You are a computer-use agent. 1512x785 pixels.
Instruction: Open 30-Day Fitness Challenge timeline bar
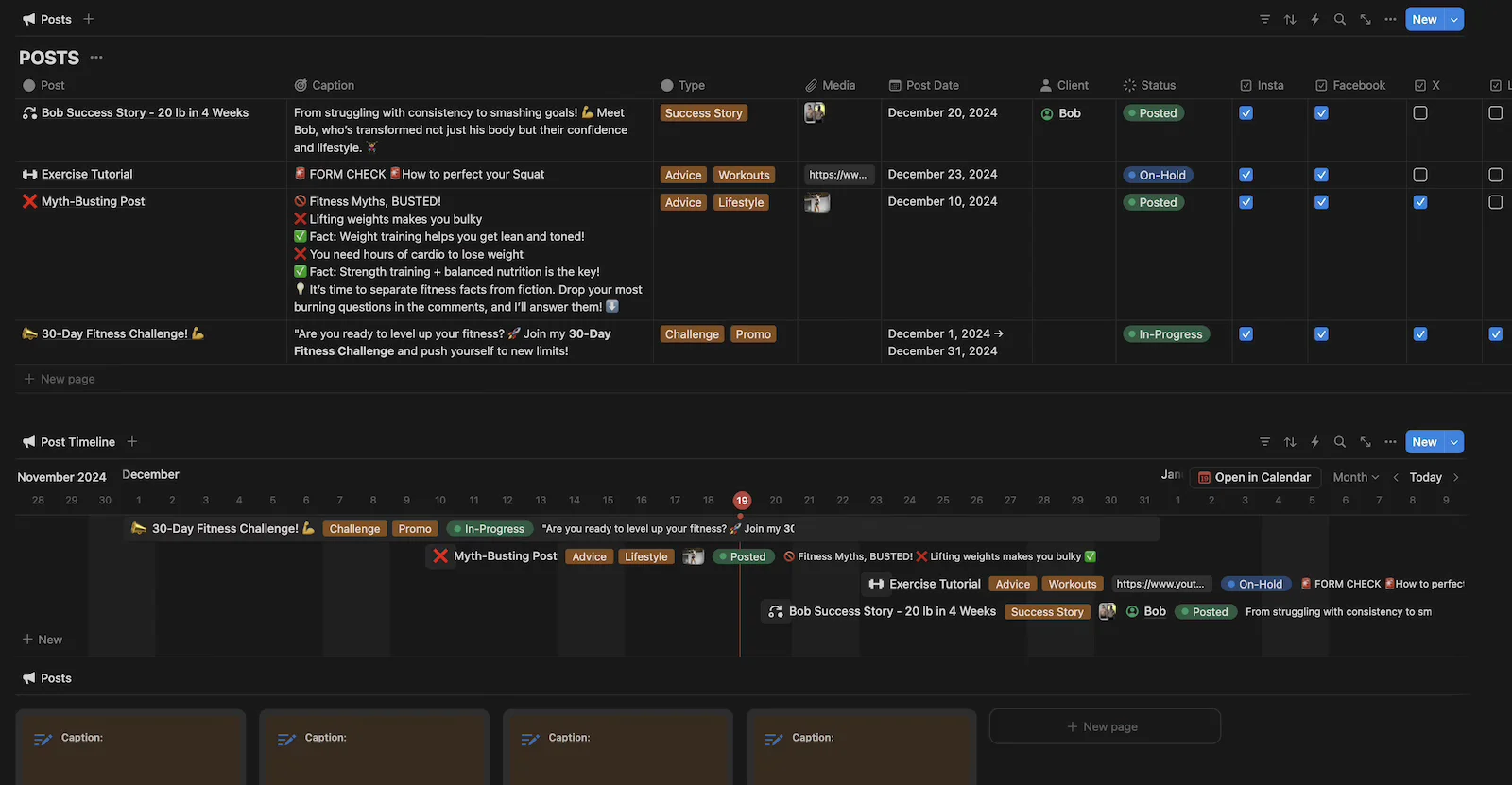(643, 529)
